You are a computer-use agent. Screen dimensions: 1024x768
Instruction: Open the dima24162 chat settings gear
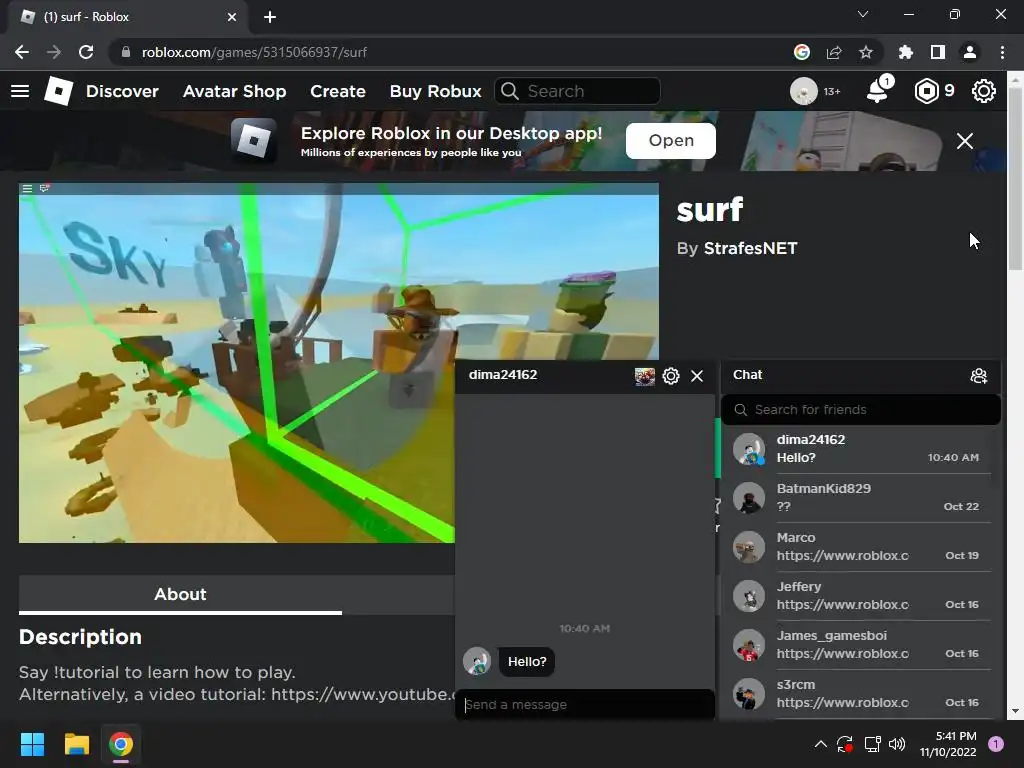671,376
